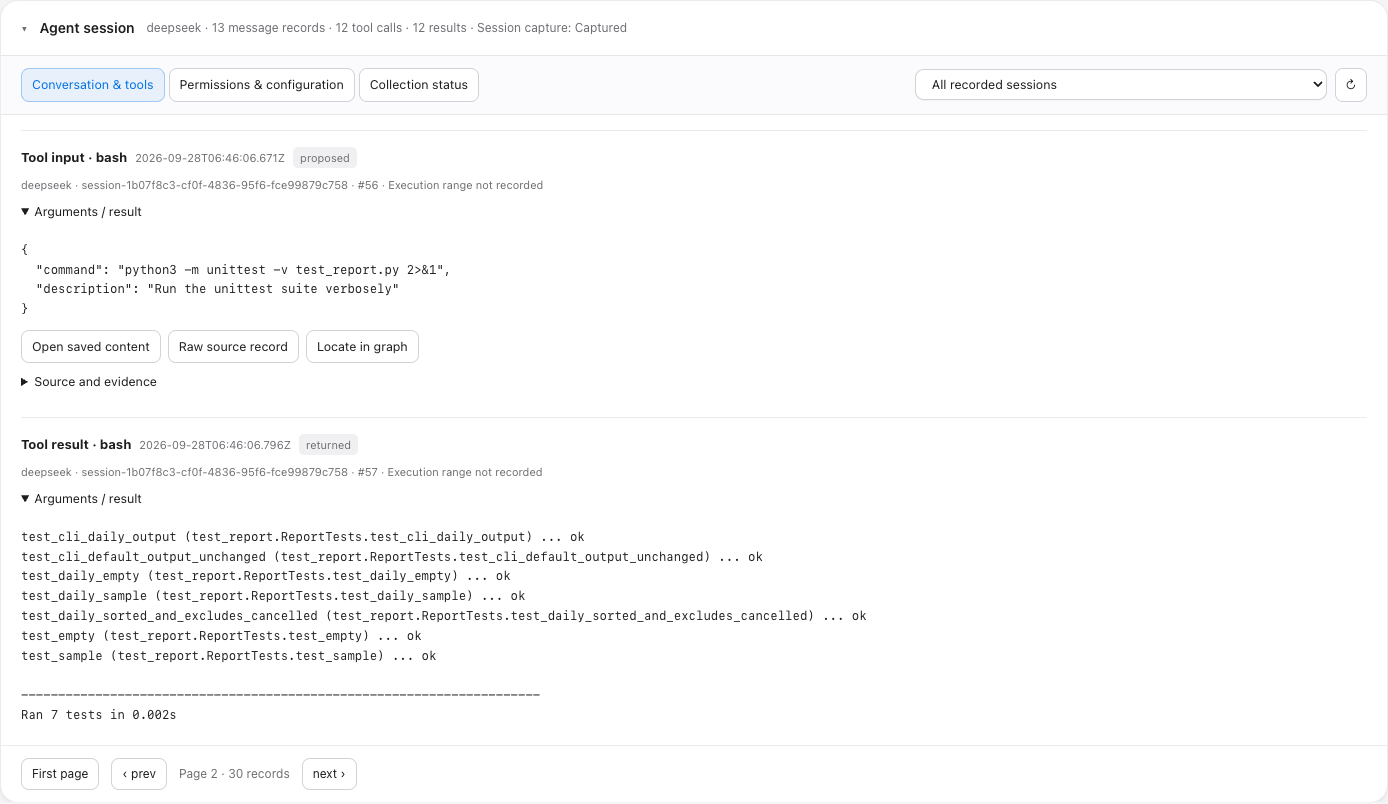Click the test_sample result line
This screenshot has width=1388, height=804.
(x=229, y=656)
